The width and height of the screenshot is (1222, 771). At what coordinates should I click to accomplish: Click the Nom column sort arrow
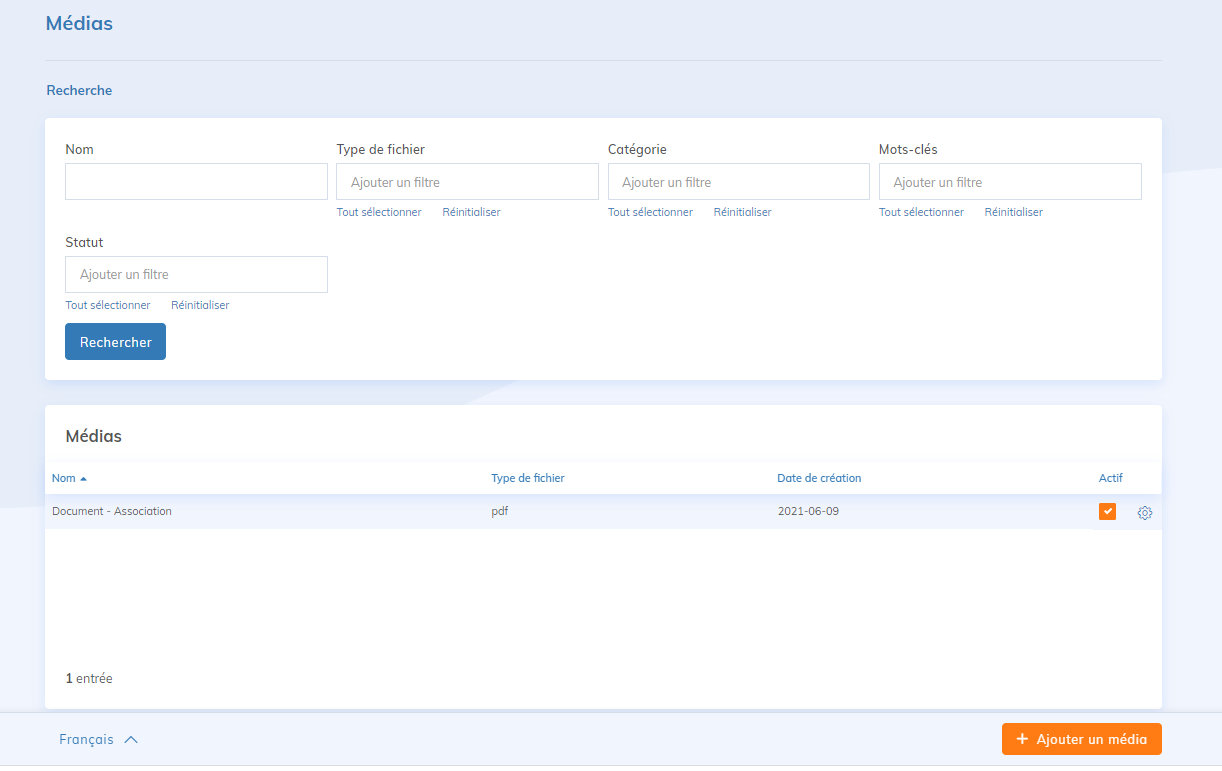point(84,479)
